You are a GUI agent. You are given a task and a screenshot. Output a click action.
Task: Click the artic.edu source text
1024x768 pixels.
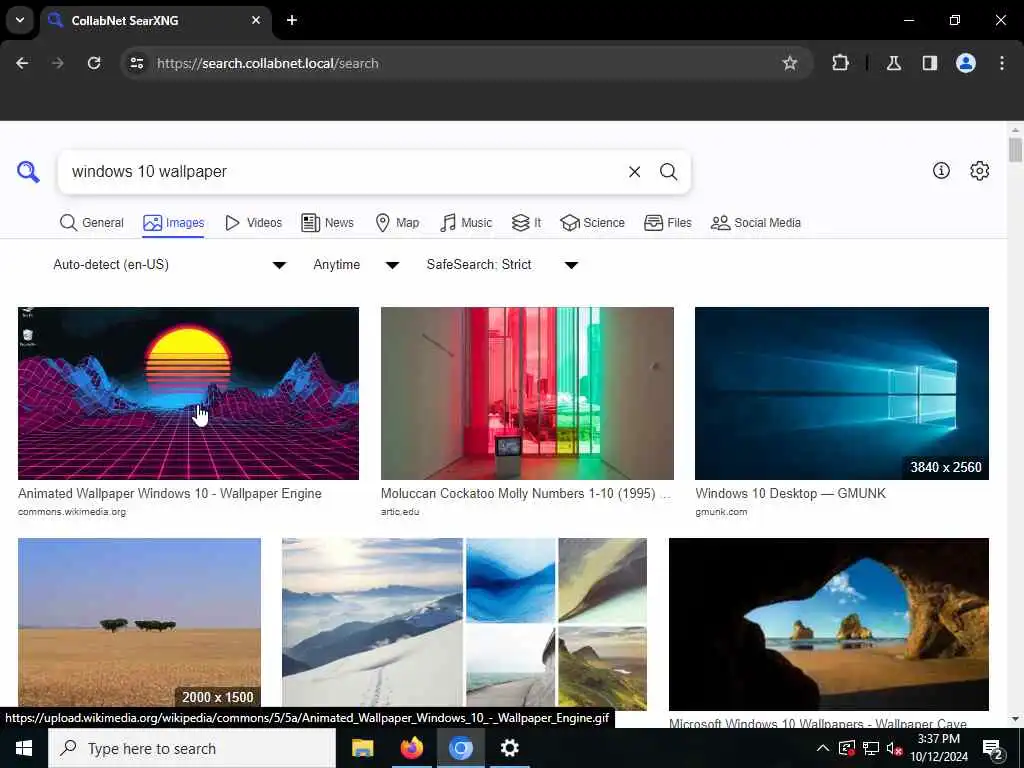[x=400, y=512]
